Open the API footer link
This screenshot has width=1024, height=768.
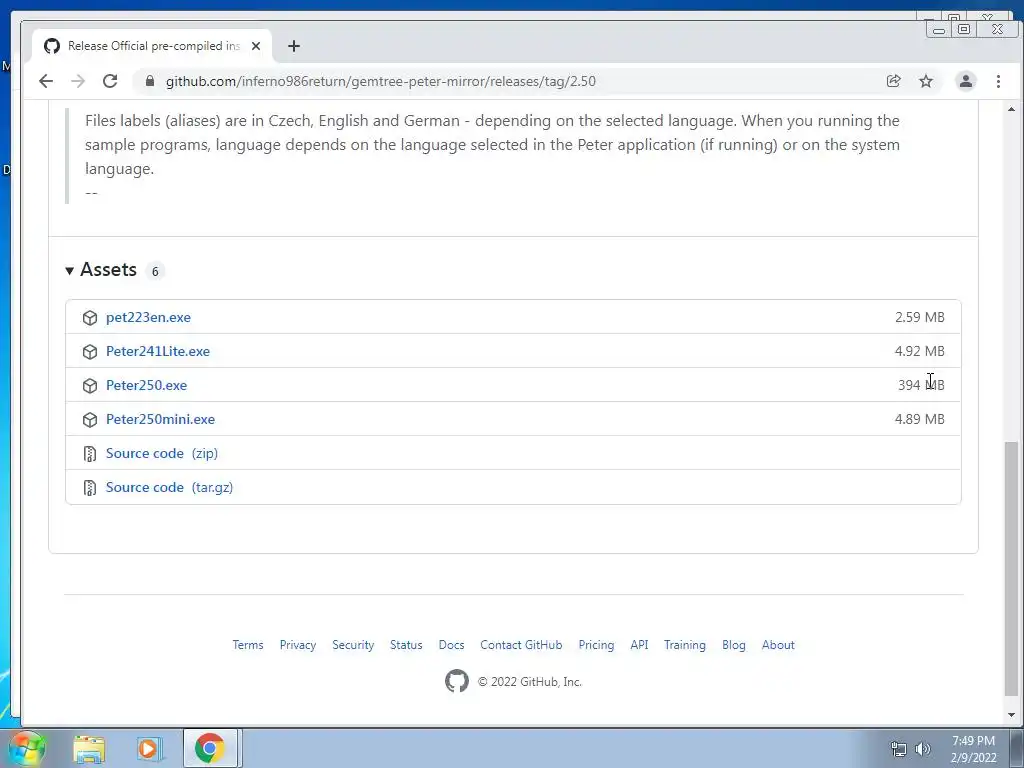pyautogui.click(x=639, y=645)
